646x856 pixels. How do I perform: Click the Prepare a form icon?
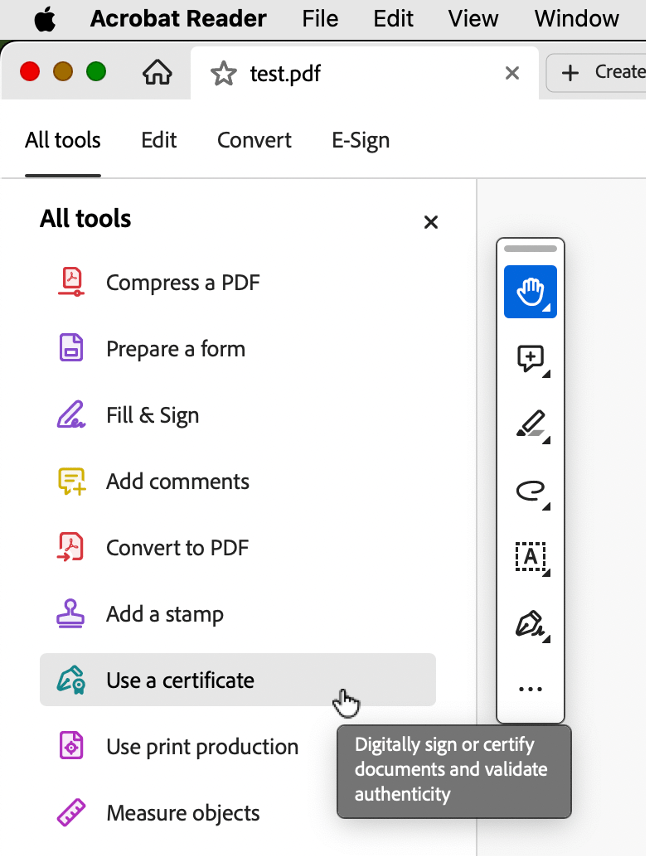pos(72,348)
